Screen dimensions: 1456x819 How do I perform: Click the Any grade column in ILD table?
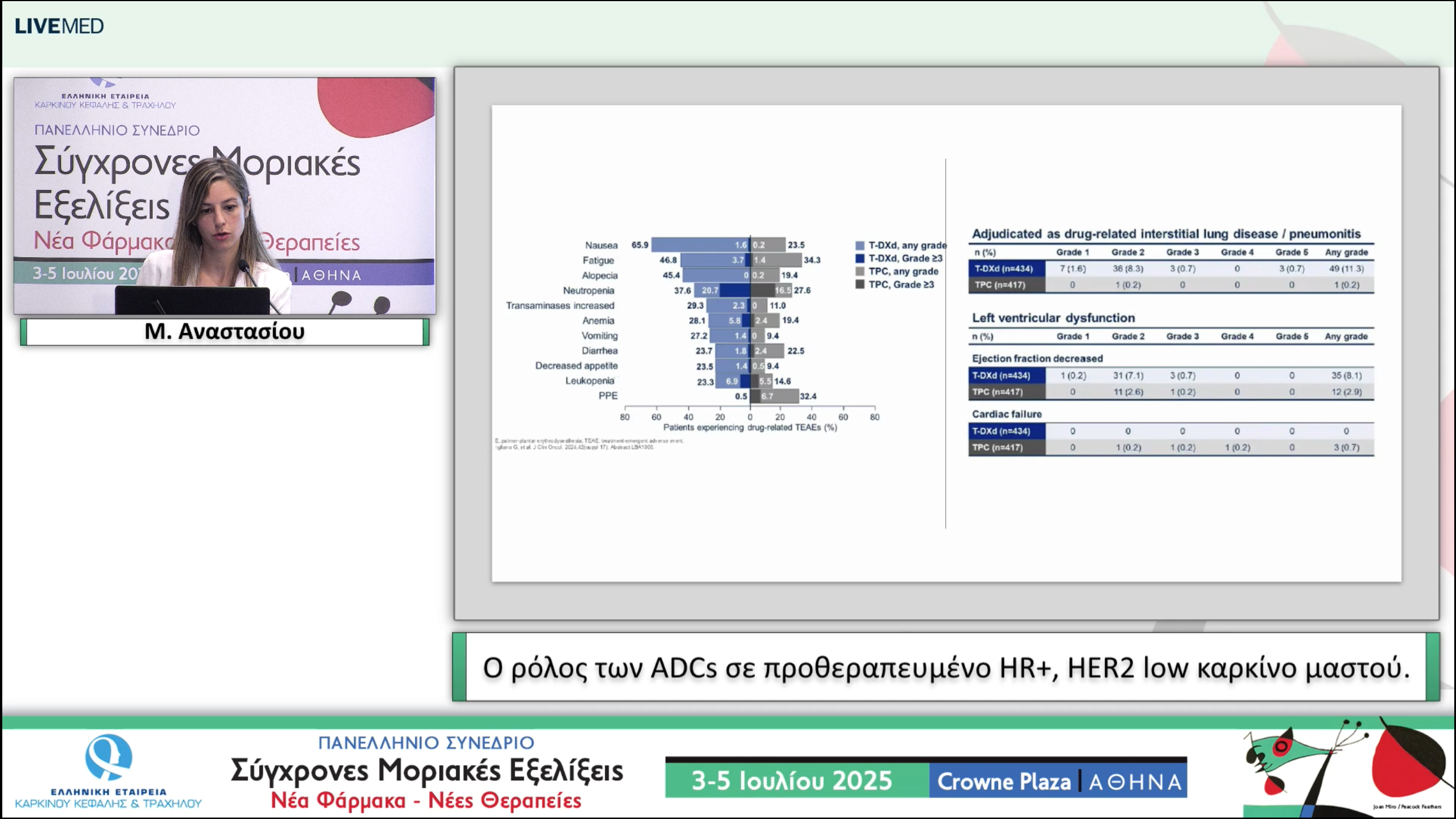coord(1346,253)
